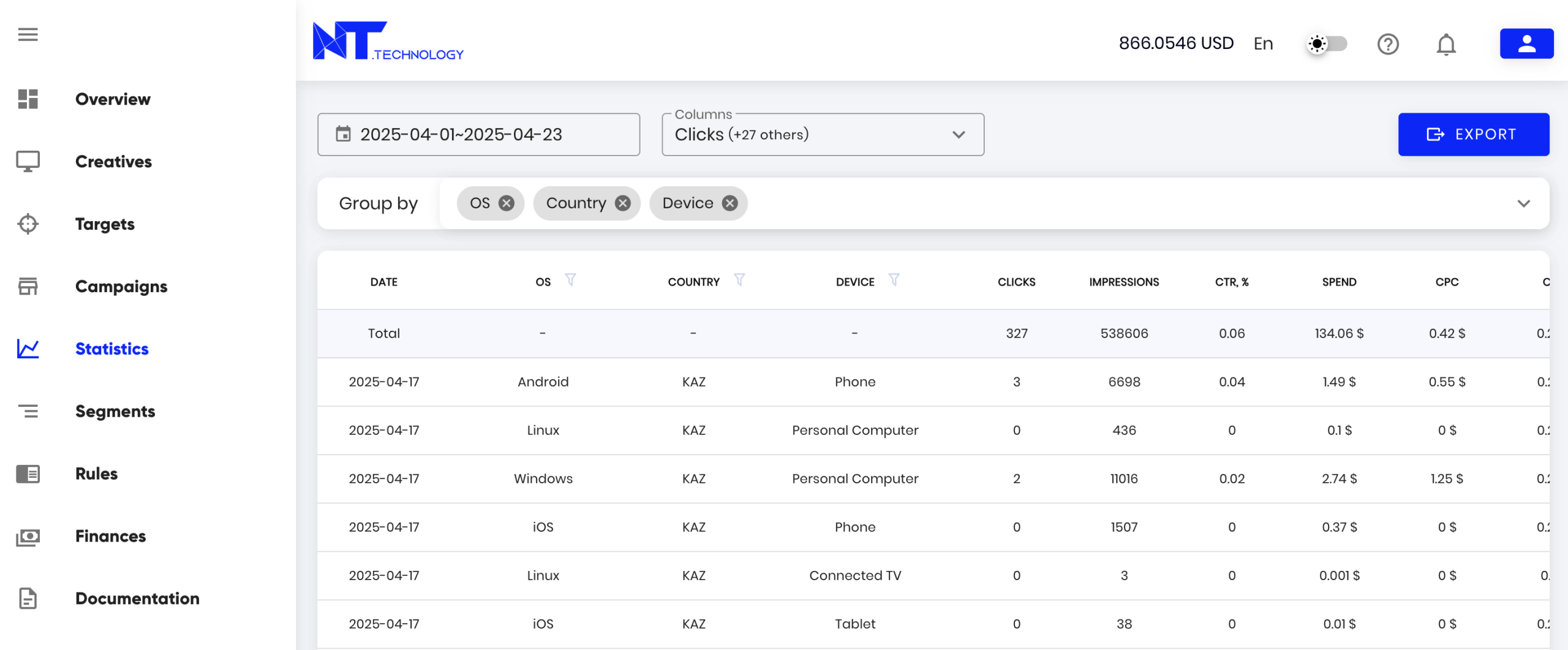Viewport: 1568px width, 650px height.
Task: Open the Finances sidebar item
Action: tap(110, 536)
